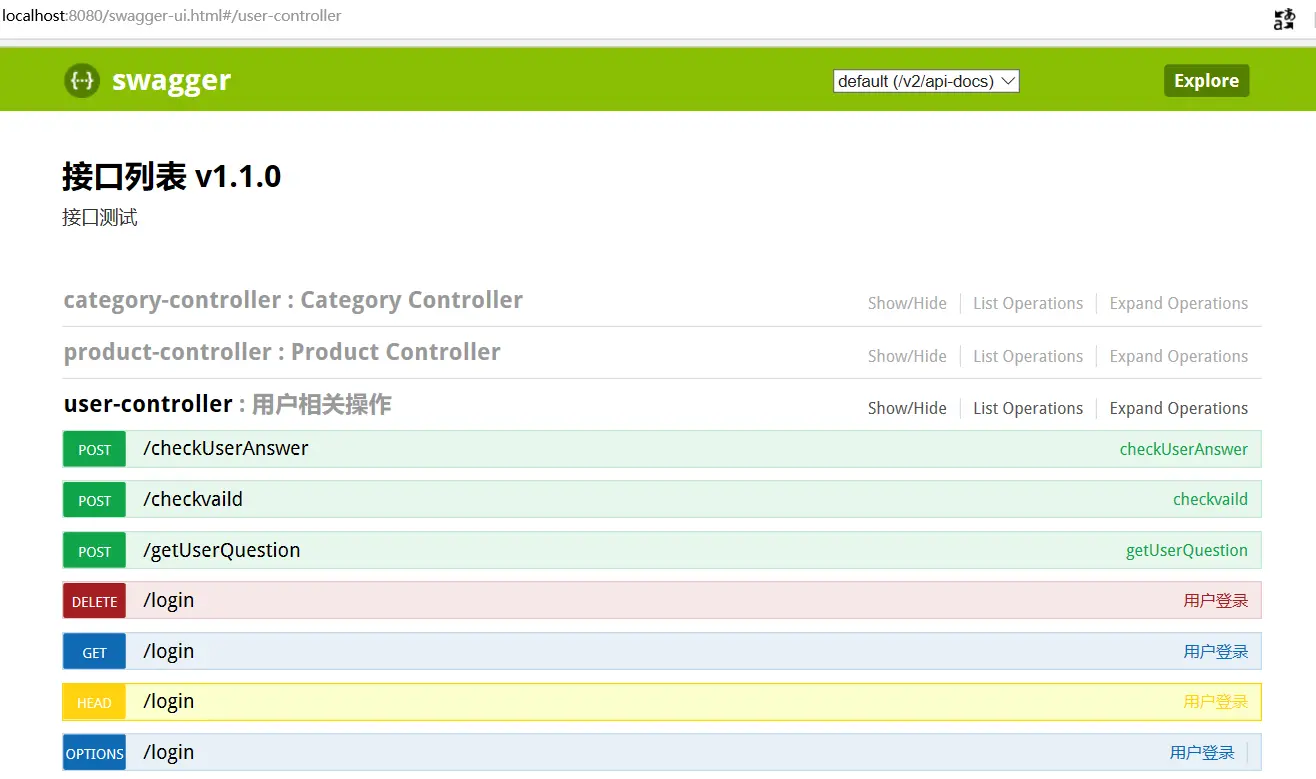The height and width of the screenshot is (779, 1316).
Task: Click the DELETE badge of /login
Action: pyautogui.click(x=94, y=601)
